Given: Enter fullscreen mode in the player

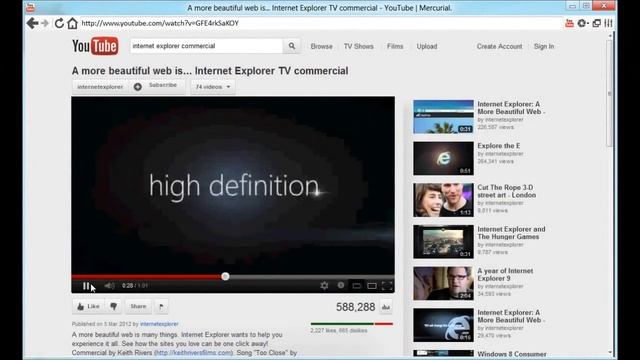Looking at the screenshot, I should click(387, 286).
